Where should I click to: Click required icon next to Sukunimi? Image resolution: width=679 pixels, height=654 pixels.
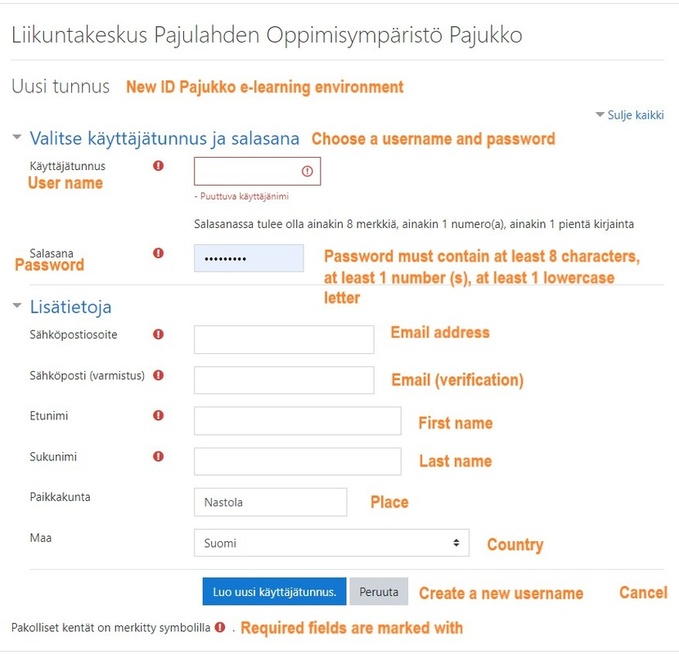pyautogui.click(x=158, y=457)
